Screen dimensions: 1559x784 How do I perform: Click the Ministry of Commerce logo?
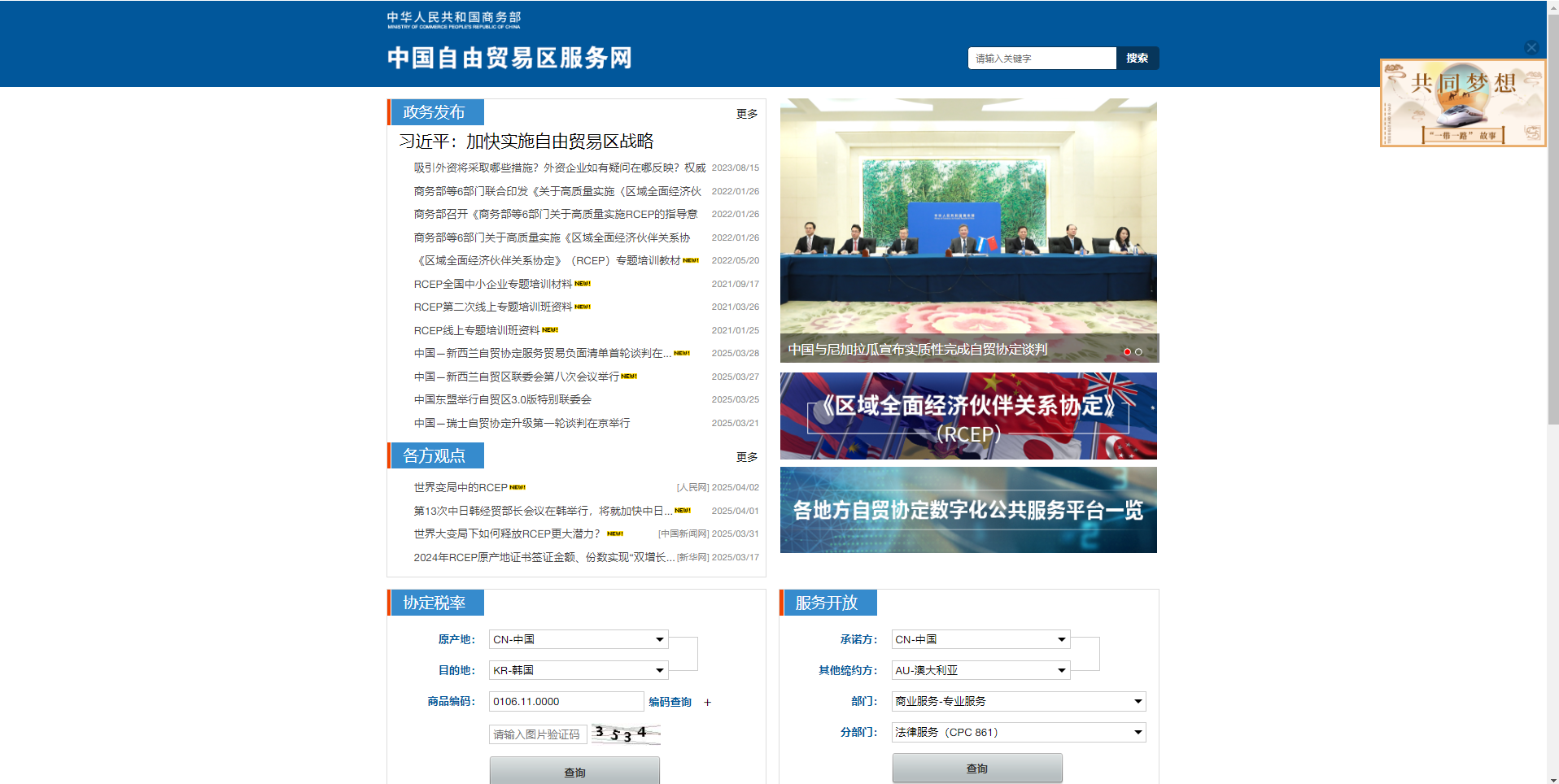[x=453, y=20]
